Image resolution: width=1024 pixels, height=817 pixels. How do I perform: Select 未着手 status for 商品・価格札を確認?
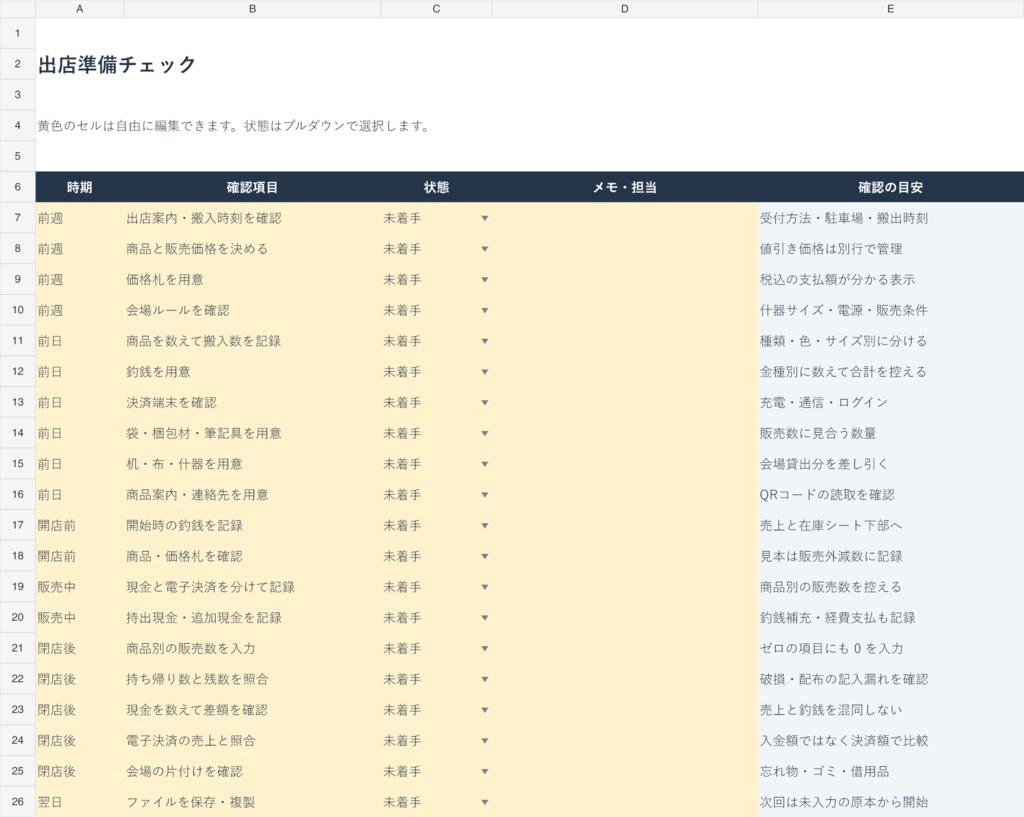(436, 556)
